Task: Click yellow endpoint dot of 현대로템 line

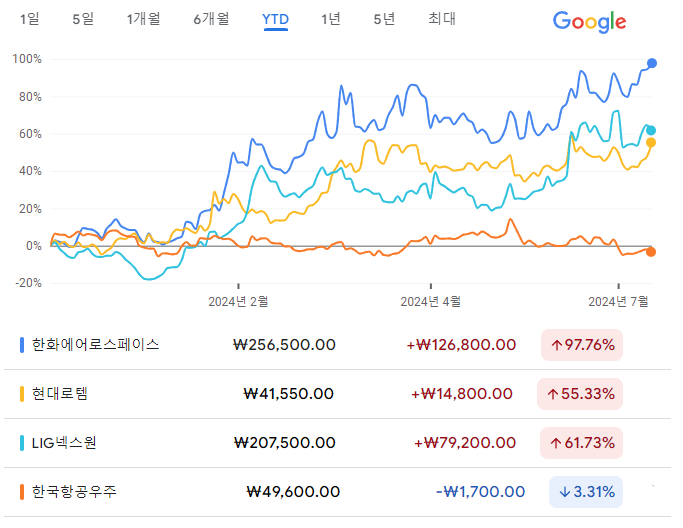Action: click(x=651, y=142)
